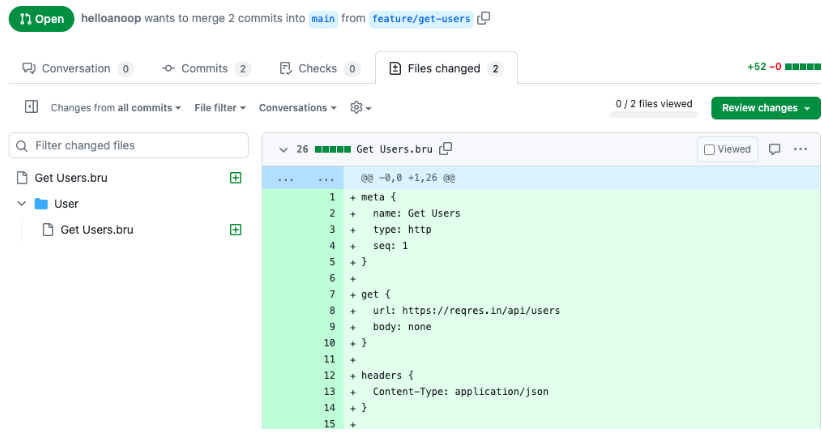Image resolution: width=822 pixels, height=432 pixels.
Task: Collapse the Get Users.bru diff
Action: pos(283,149)
